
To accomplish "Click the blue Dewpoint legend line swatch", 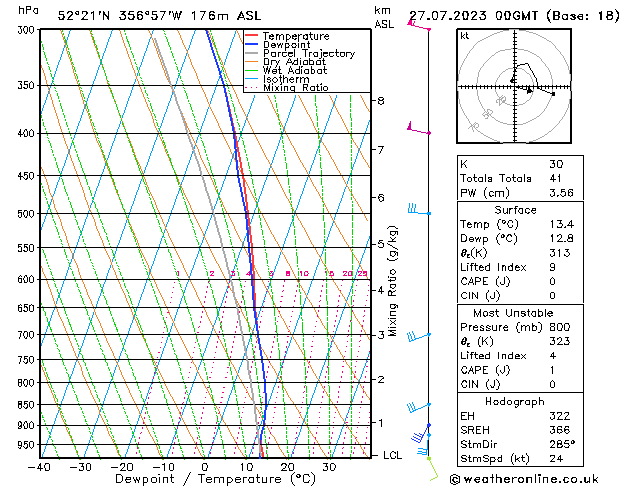I will point(252,44).
